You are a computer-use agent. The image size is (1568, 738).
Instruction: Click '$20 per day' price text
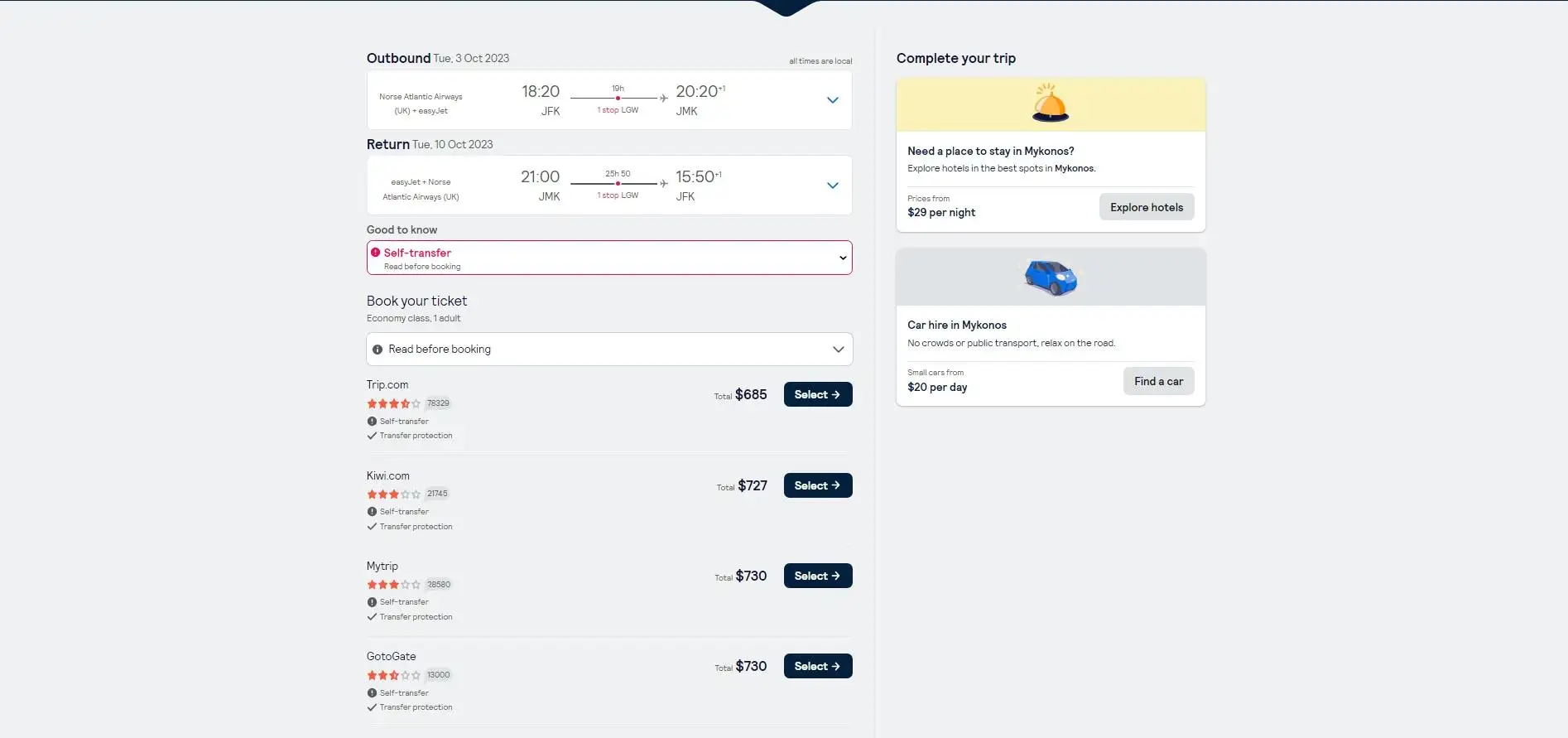tap(937, 388)
